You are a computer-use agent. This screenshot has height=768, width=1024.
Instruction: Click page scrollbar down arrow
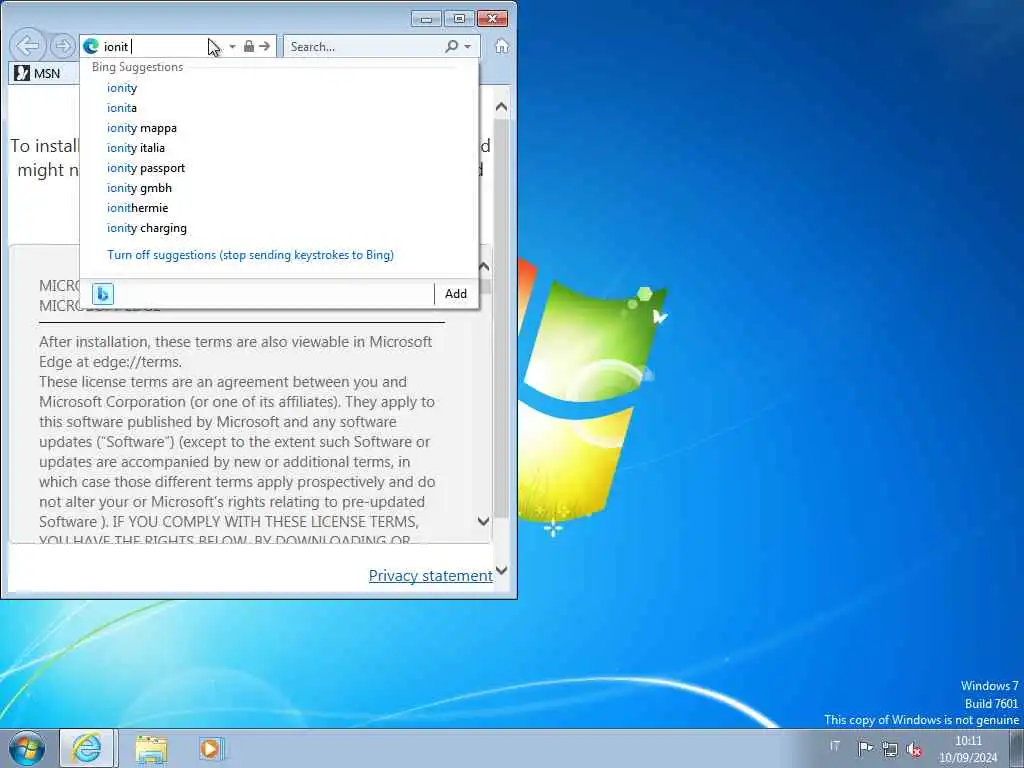[501, 570]
